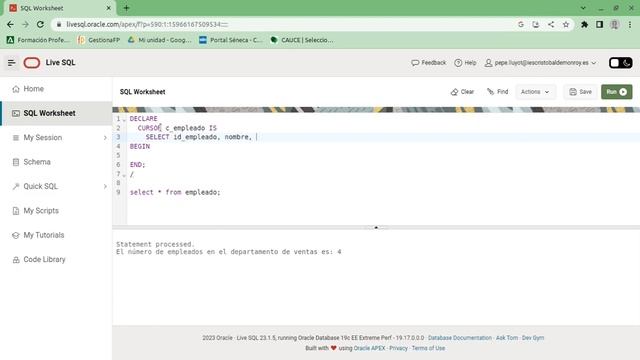View site information lock icon
The width and height of the screenshot is (640, 360).
click(x=59, y=24)
